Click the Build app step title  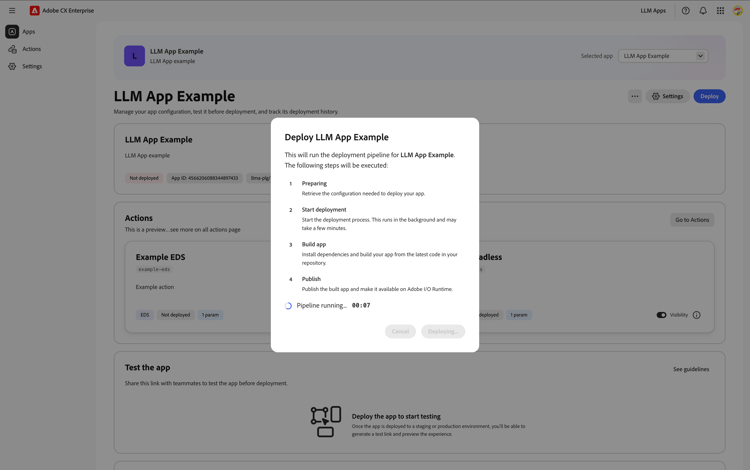314,244
